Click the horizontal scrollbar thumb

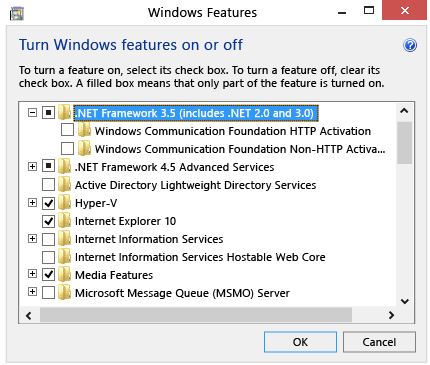click(x=196, y=315)
